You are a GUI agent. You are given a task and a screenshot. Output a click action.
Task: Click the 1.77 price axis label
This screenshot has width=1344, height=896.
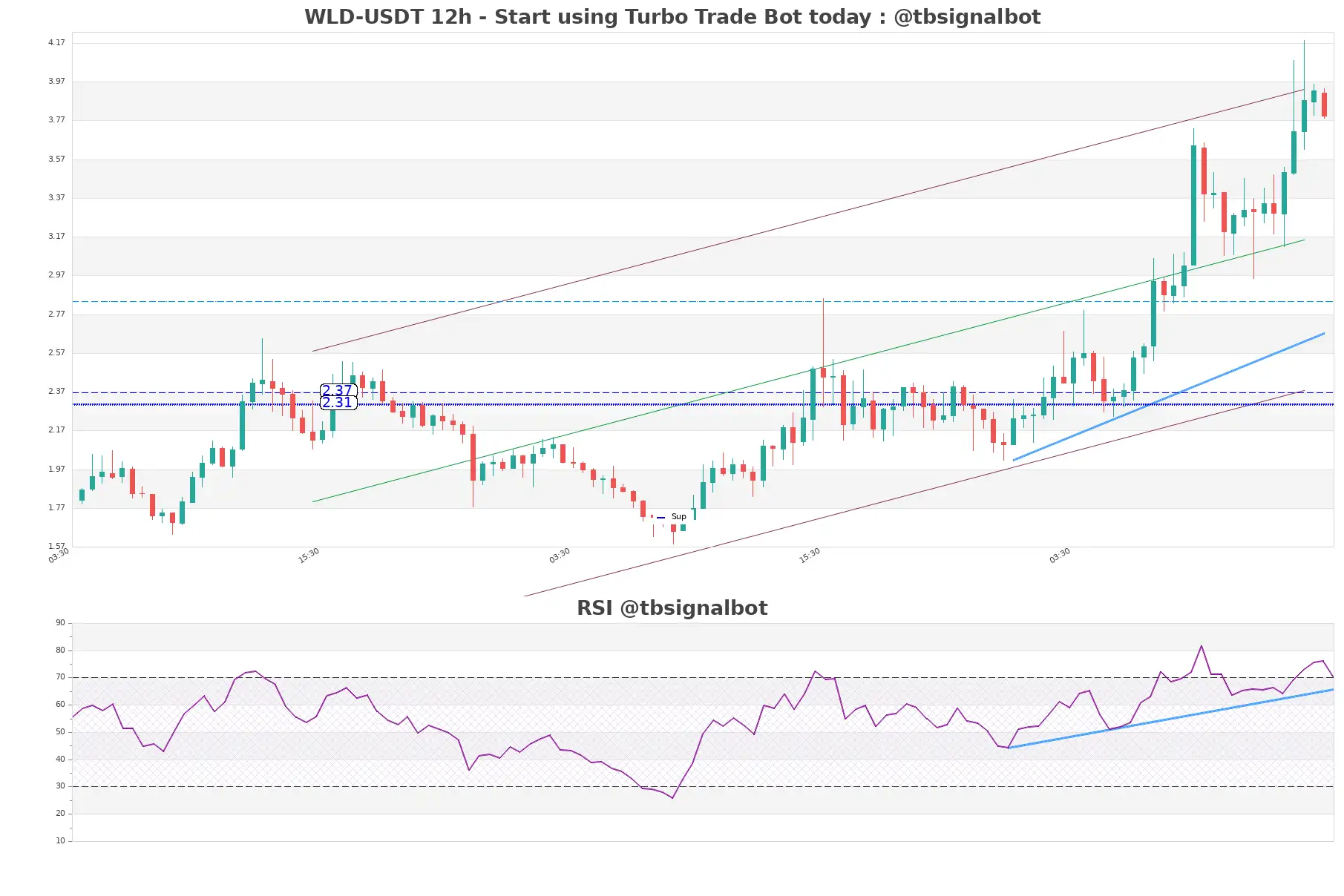56,507
